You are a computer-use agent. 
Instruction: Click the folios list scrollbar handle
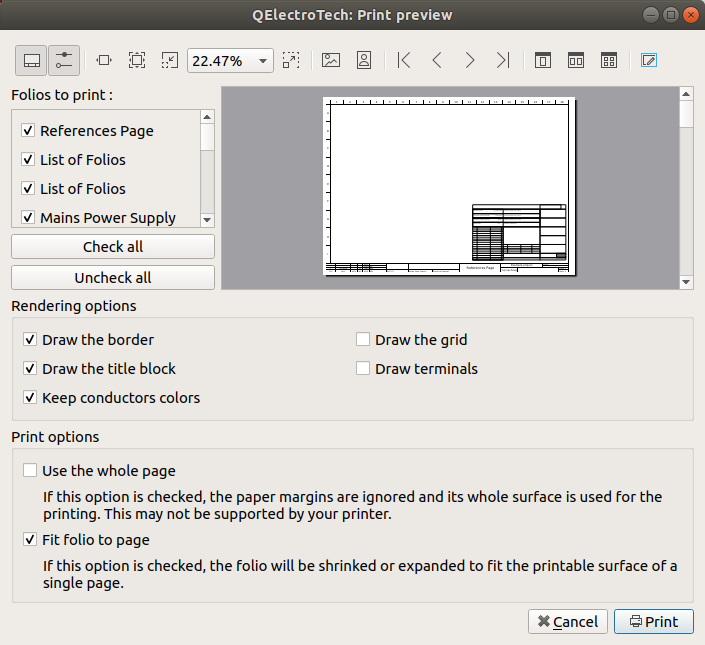(x=207, y=138)
